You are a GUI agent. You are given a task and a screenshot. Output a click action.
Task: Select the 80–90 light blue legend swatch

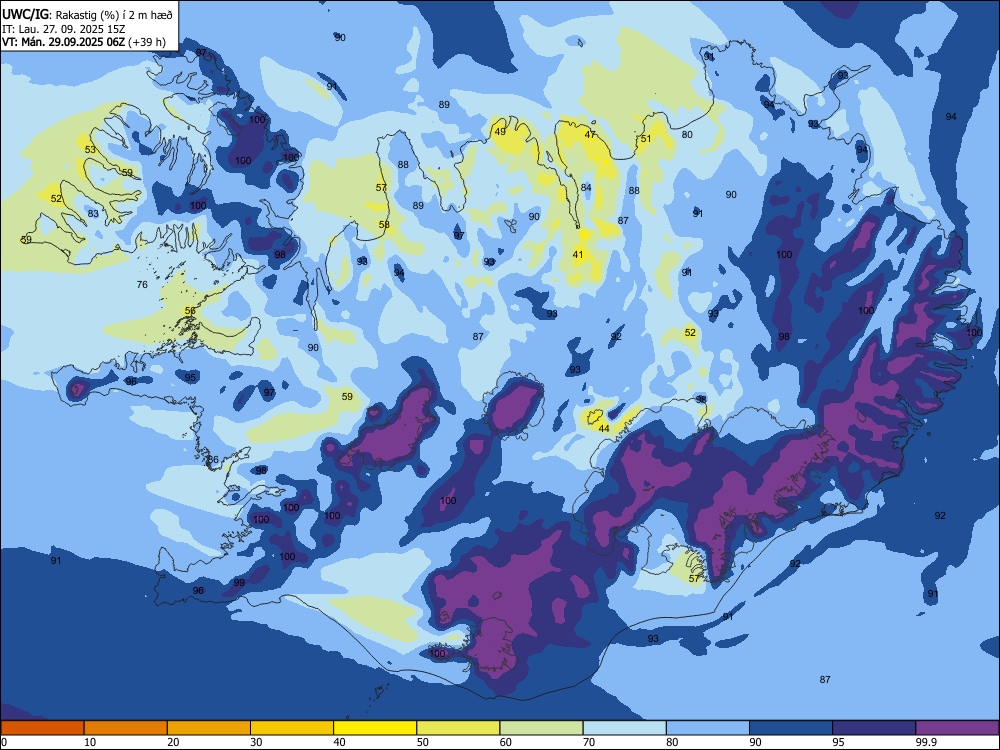pyautogui.click(x=707, y=728)
